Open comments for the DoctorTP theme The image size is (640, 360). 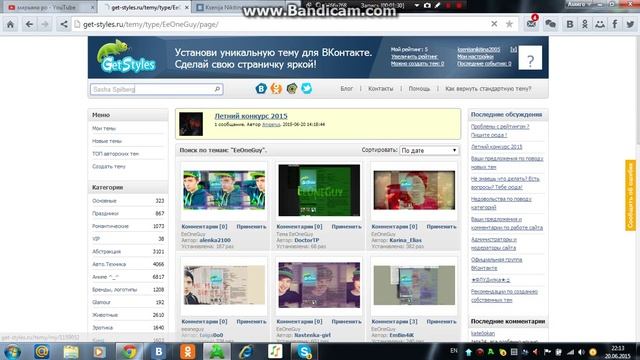pos(299,227)
